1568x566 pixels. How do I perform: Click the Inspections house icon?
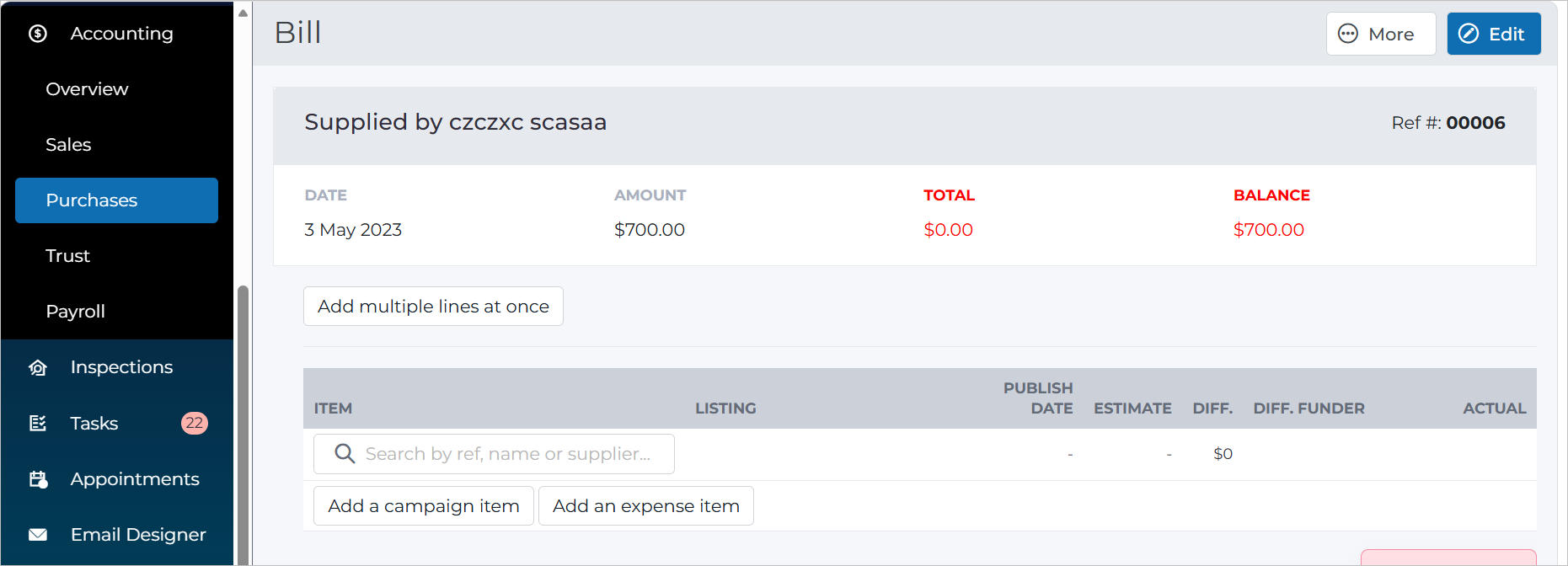pyautogui.click(x=38, y=367)
